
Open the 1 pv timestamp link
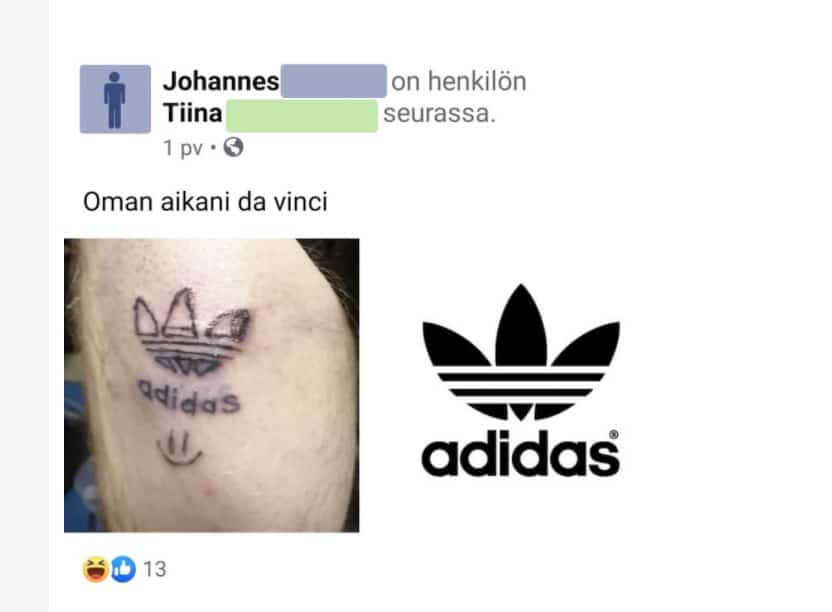click(183, 148)
